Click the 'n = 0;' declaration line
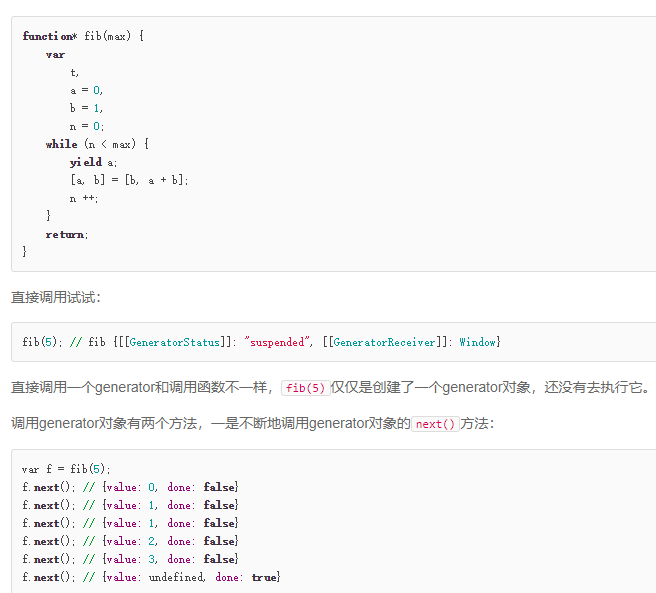 86,126
